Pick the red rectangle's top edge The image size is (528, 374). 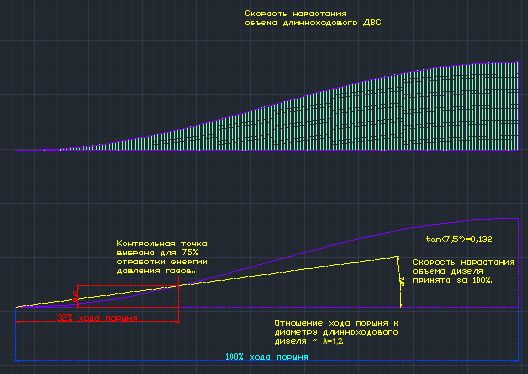coord(128,285)
